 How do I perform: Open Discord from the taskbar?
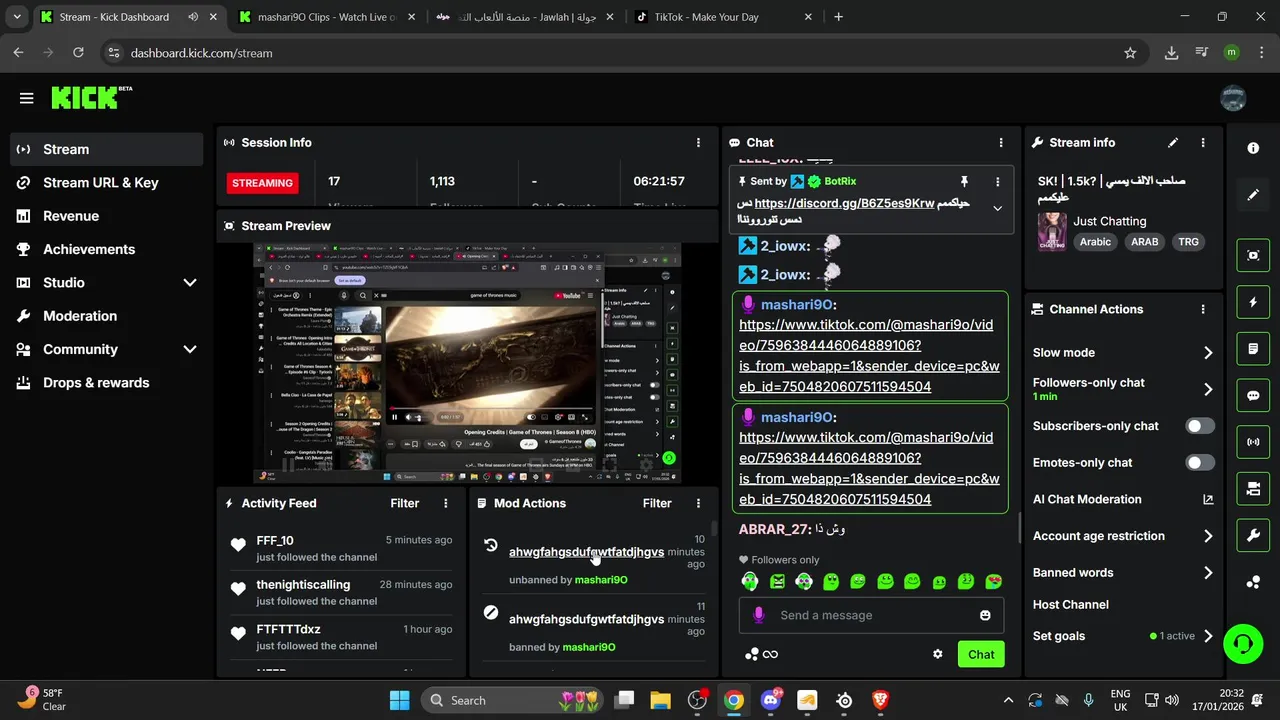771,700
